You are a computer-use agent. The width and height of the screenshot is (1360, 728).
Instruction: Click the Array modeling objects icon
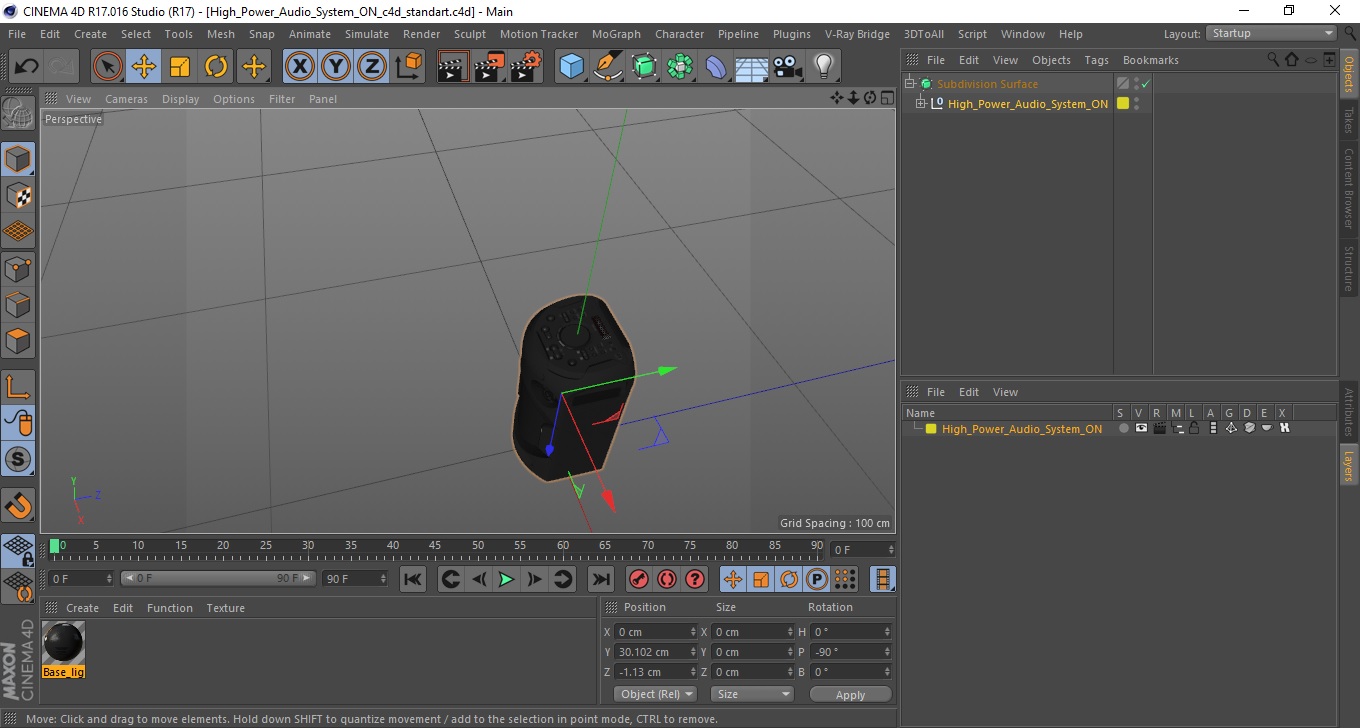(x=680, y=67)
